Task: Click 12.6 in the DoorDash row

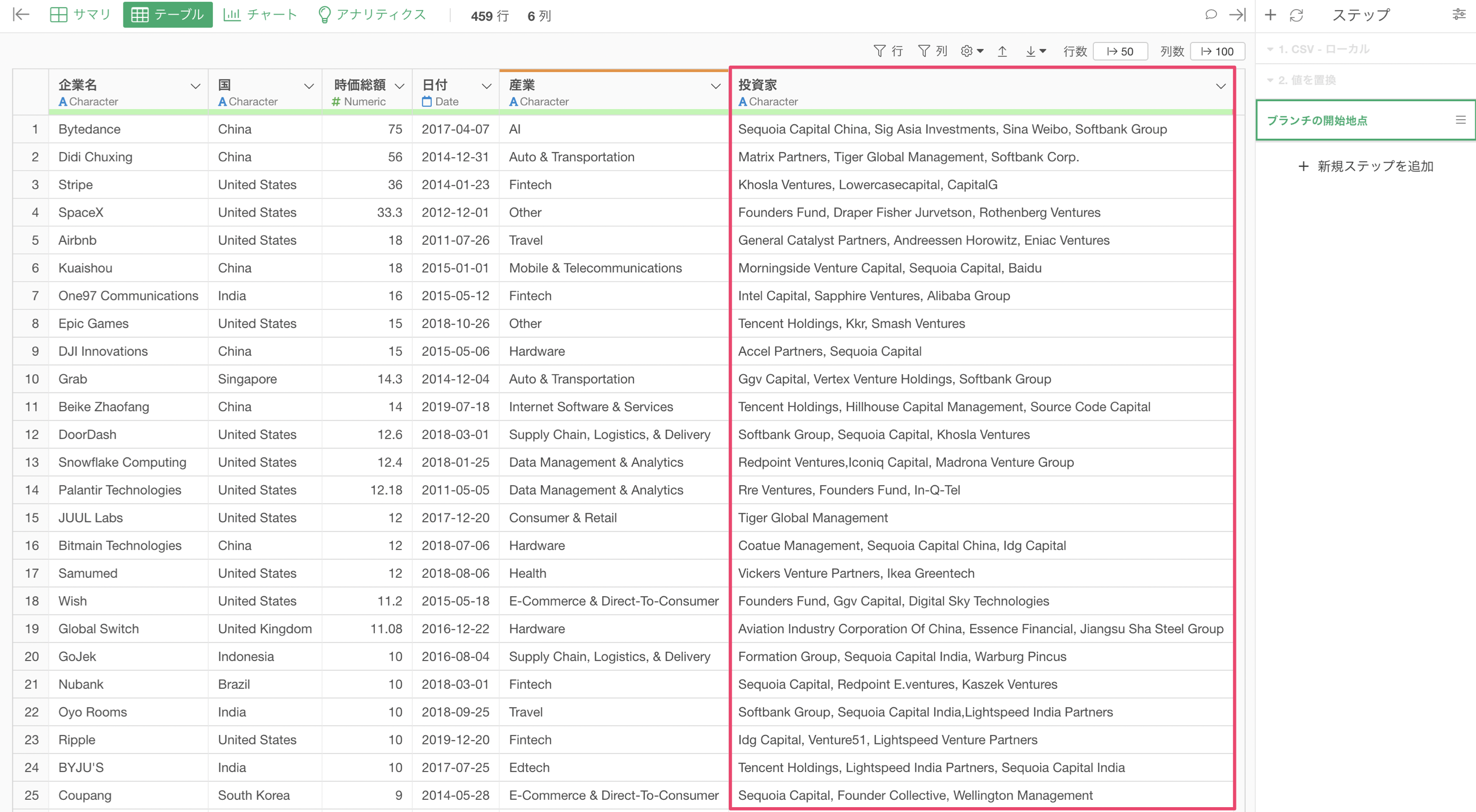Action: tap(367, 435)
